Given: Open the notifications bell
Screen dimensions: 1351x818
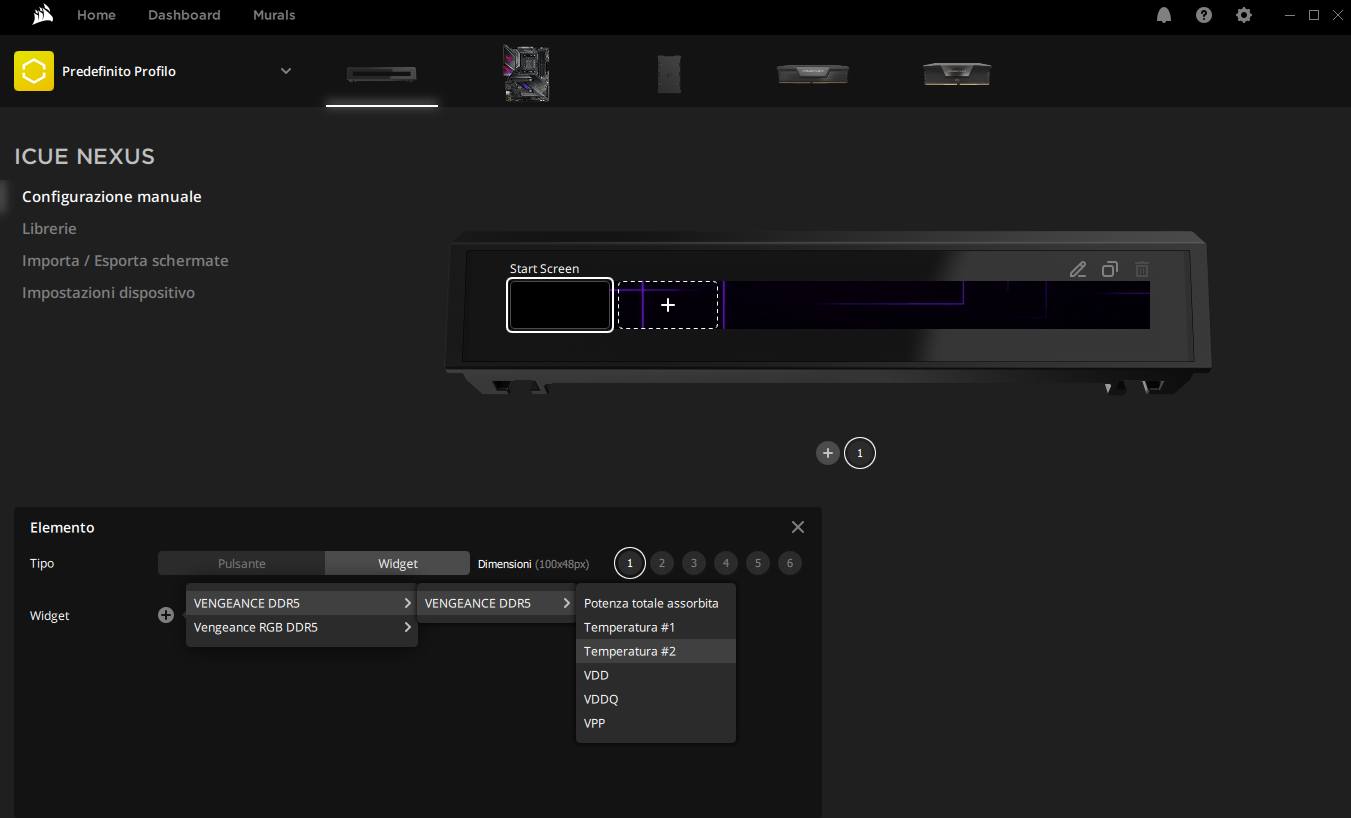Looking at the screenshot, I should [x=1164, y=15].
